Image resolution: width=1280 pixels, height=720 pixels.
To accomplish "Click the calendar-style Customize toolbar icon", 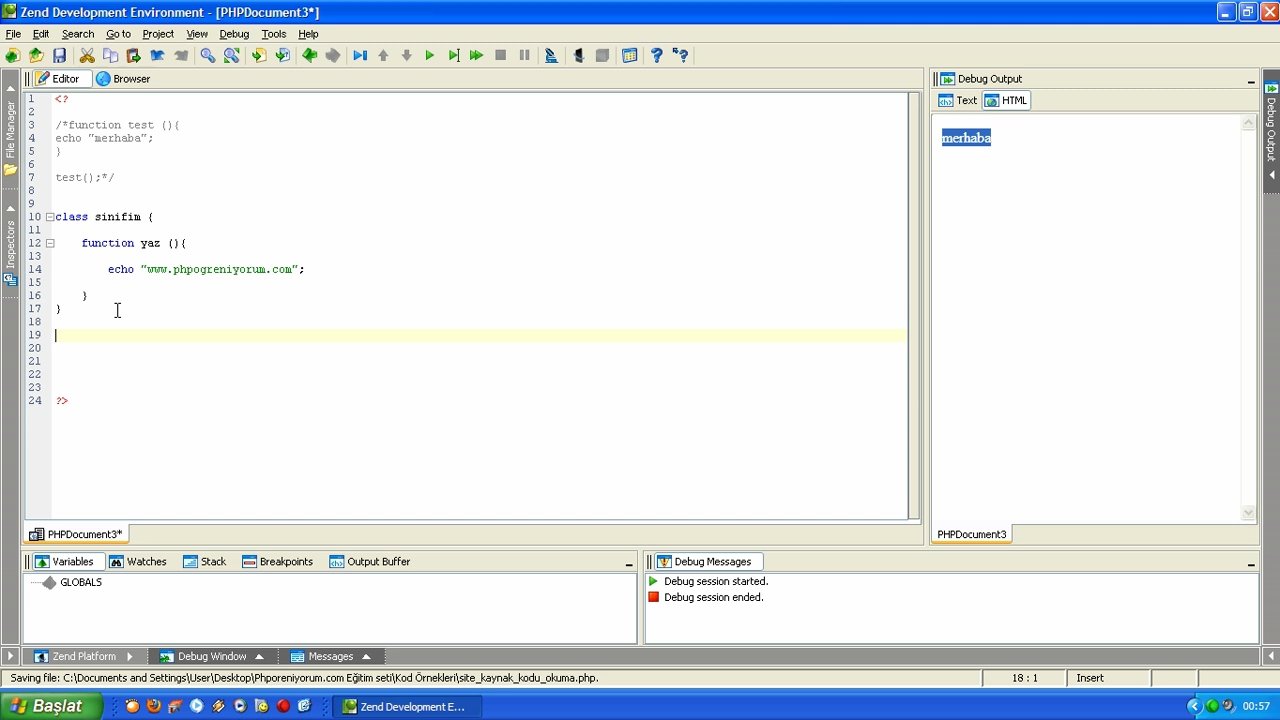I will tap(629, 56).
